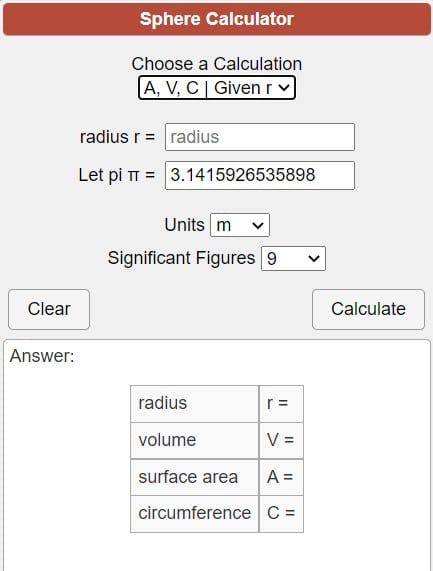
Task: Click the A = result cell
Action: (281, 477)
